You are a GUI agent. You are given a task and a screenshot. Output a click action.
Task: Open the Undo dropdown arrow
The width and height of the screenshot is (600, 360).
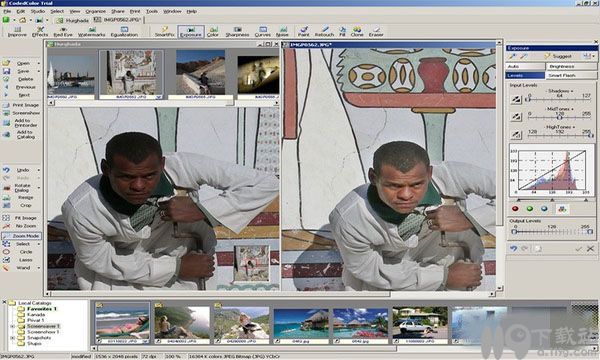tap(39, 170)
